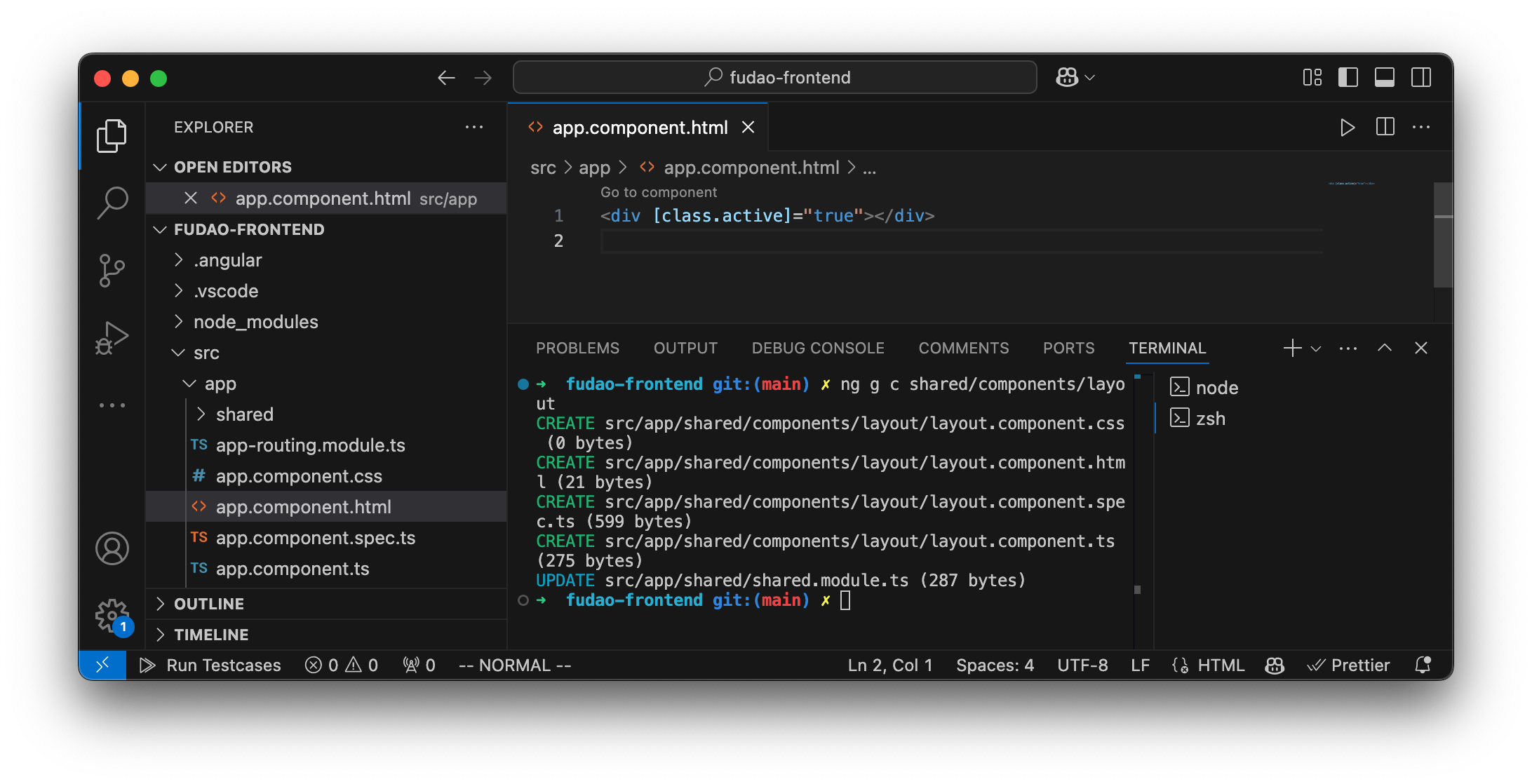Open the Run and Debug view
This screenshot has height=784, width=1532.
pos(112,337)
